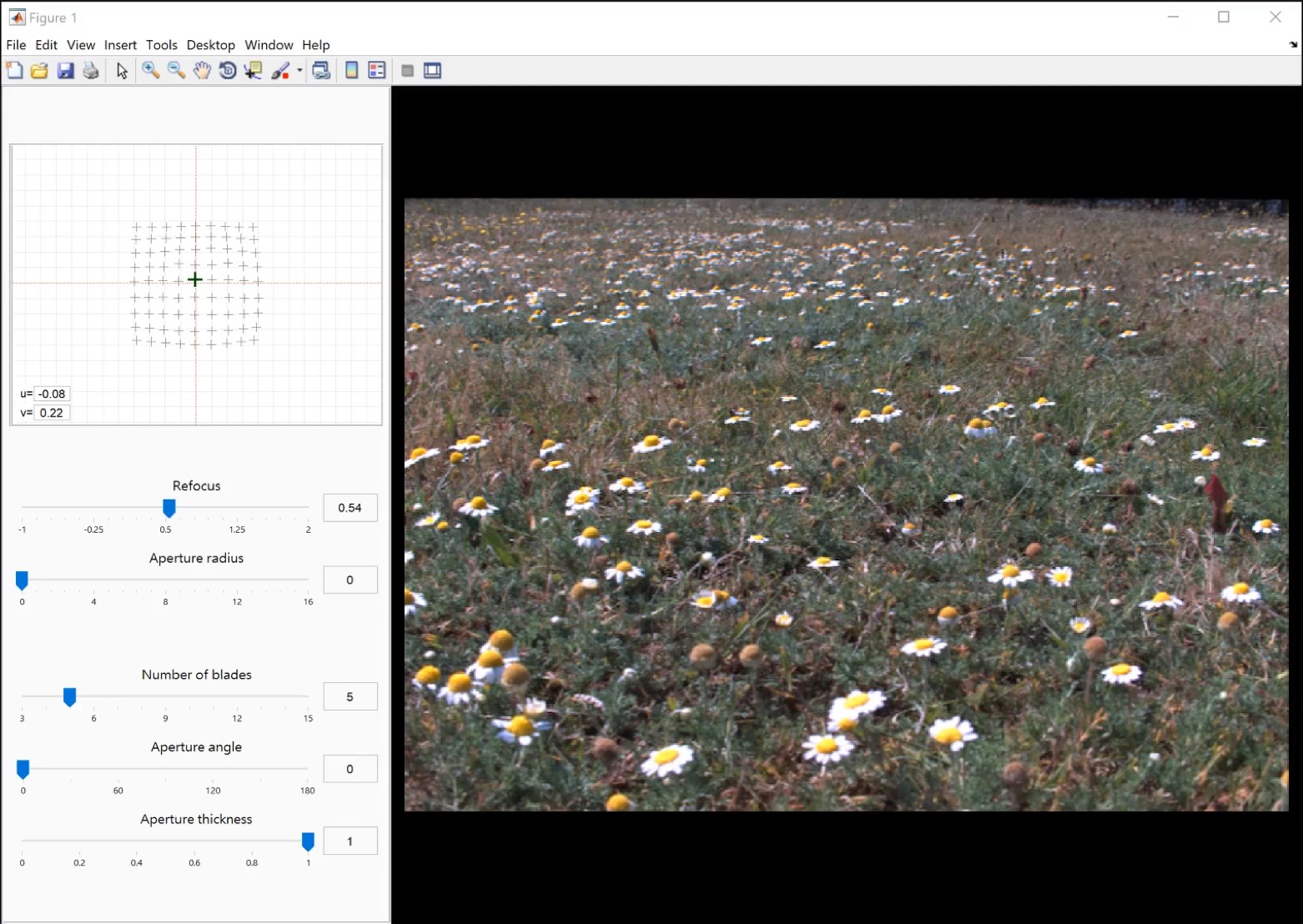Viewport: 1303px width, 924px height.
Task: Click the u coordinate input field
Action: (x=52, y=394)
